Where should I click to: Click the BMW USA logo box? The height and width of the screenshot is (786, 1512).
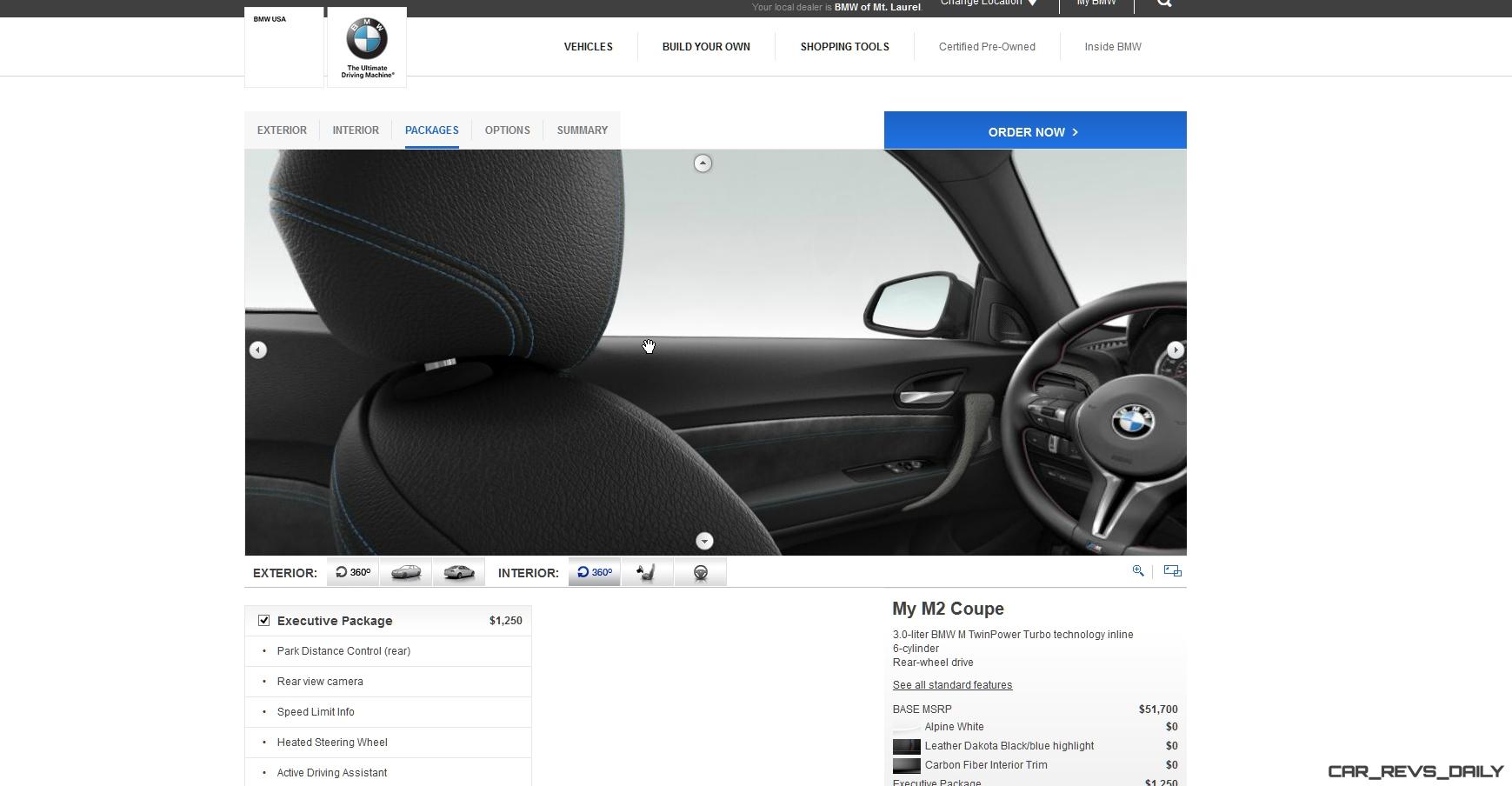[x=284, y=48]
